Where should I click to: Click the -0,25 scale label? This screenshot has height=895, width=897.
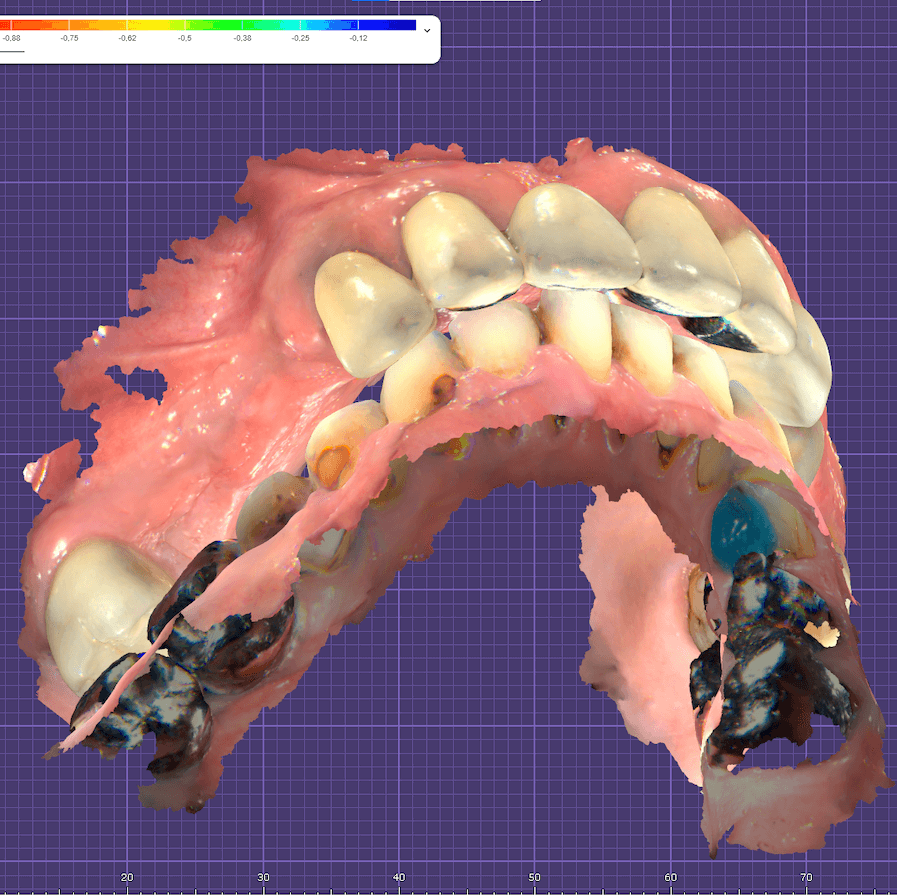300,38
